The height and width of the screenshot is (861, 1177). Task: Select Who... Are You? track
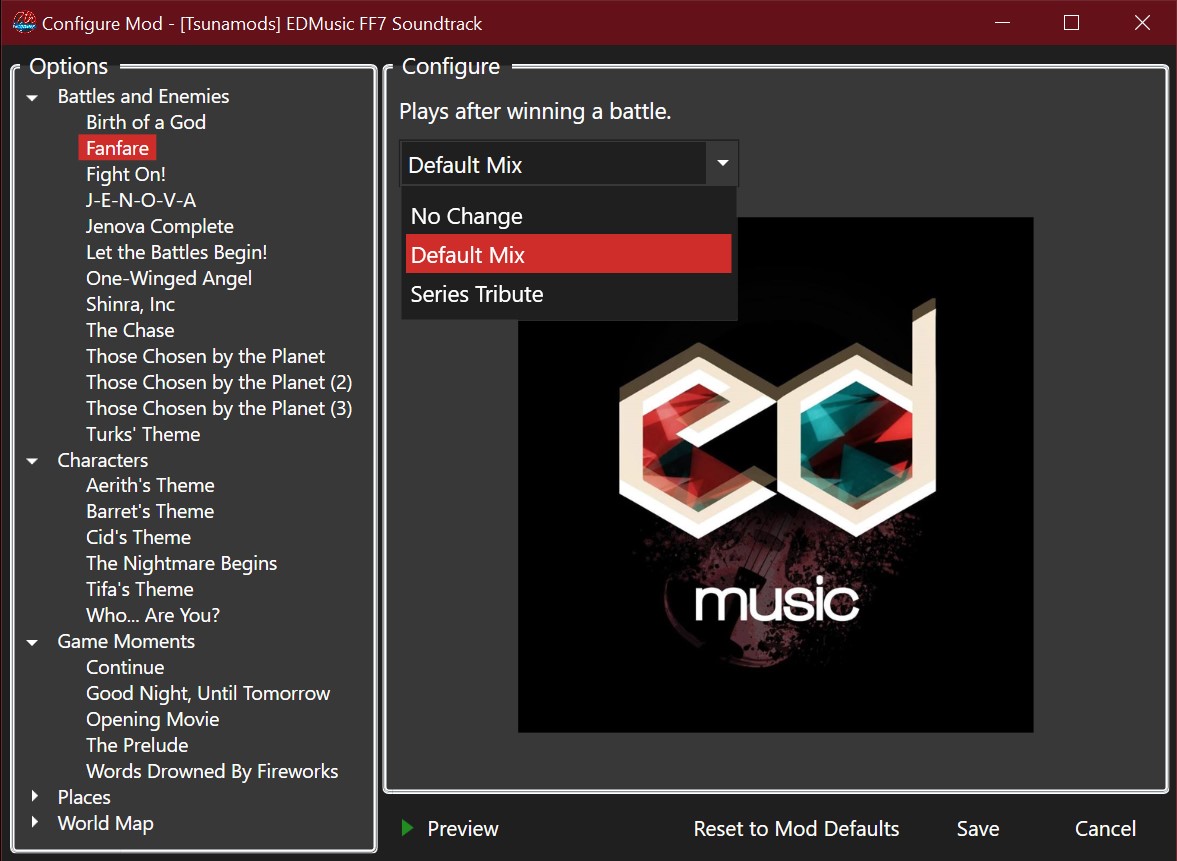pyautogui.click(x=152, y=616)
